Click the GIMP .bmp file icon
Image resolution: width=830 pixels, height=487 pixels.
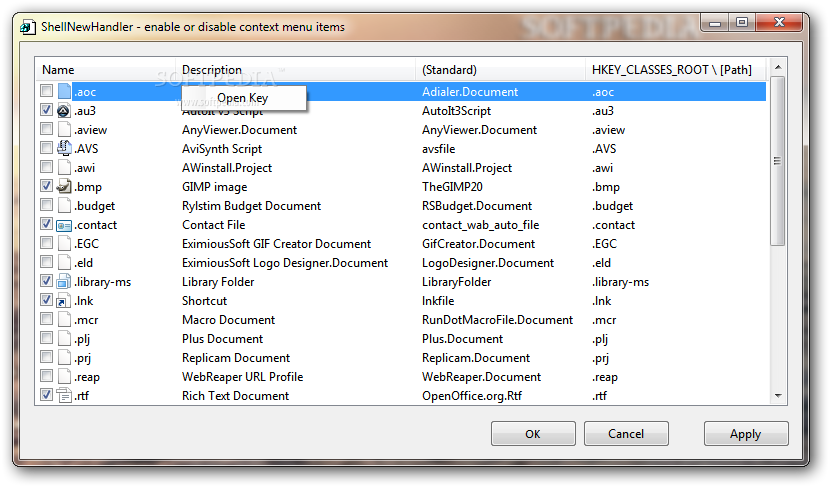coord(64,186)
